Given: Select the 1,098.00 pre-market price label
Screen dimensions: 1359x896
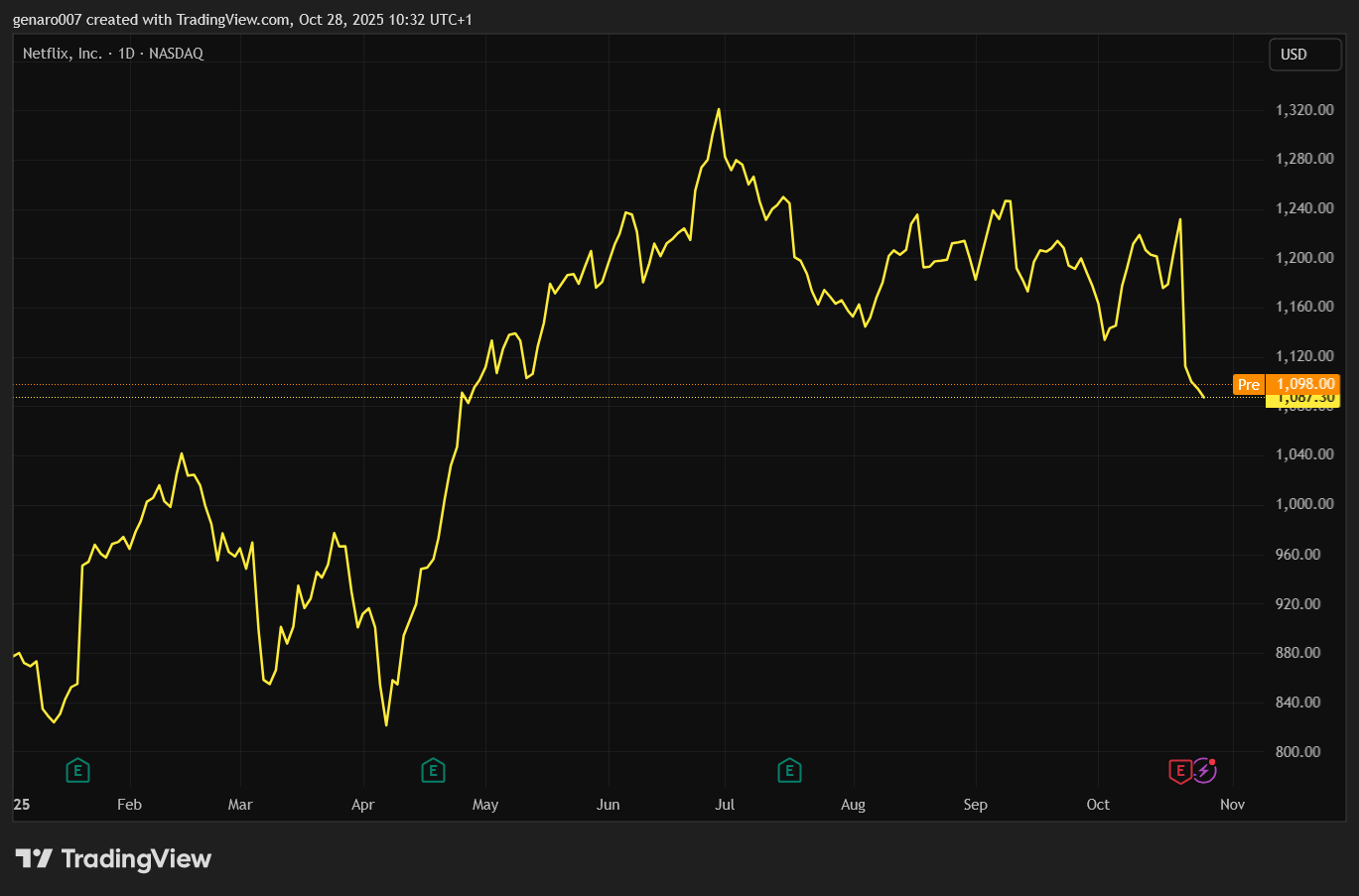Looking at the screenshot, I should [1302, 385].
